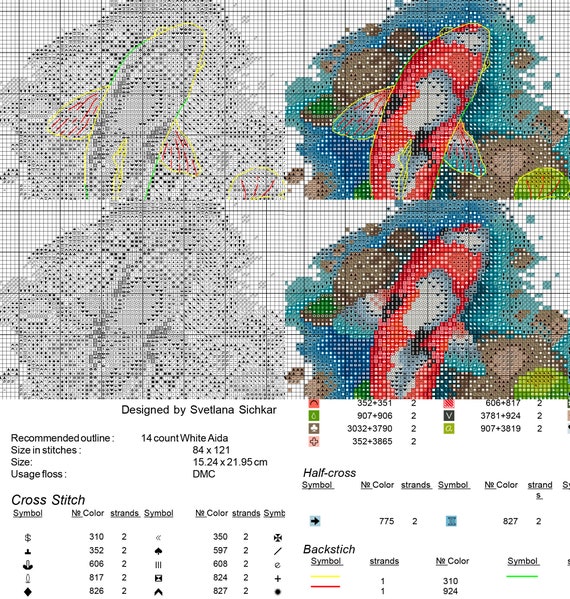570x599 pixels.
Task: Click the chevron symbol for color 827
Action: (x=159, y=592)
